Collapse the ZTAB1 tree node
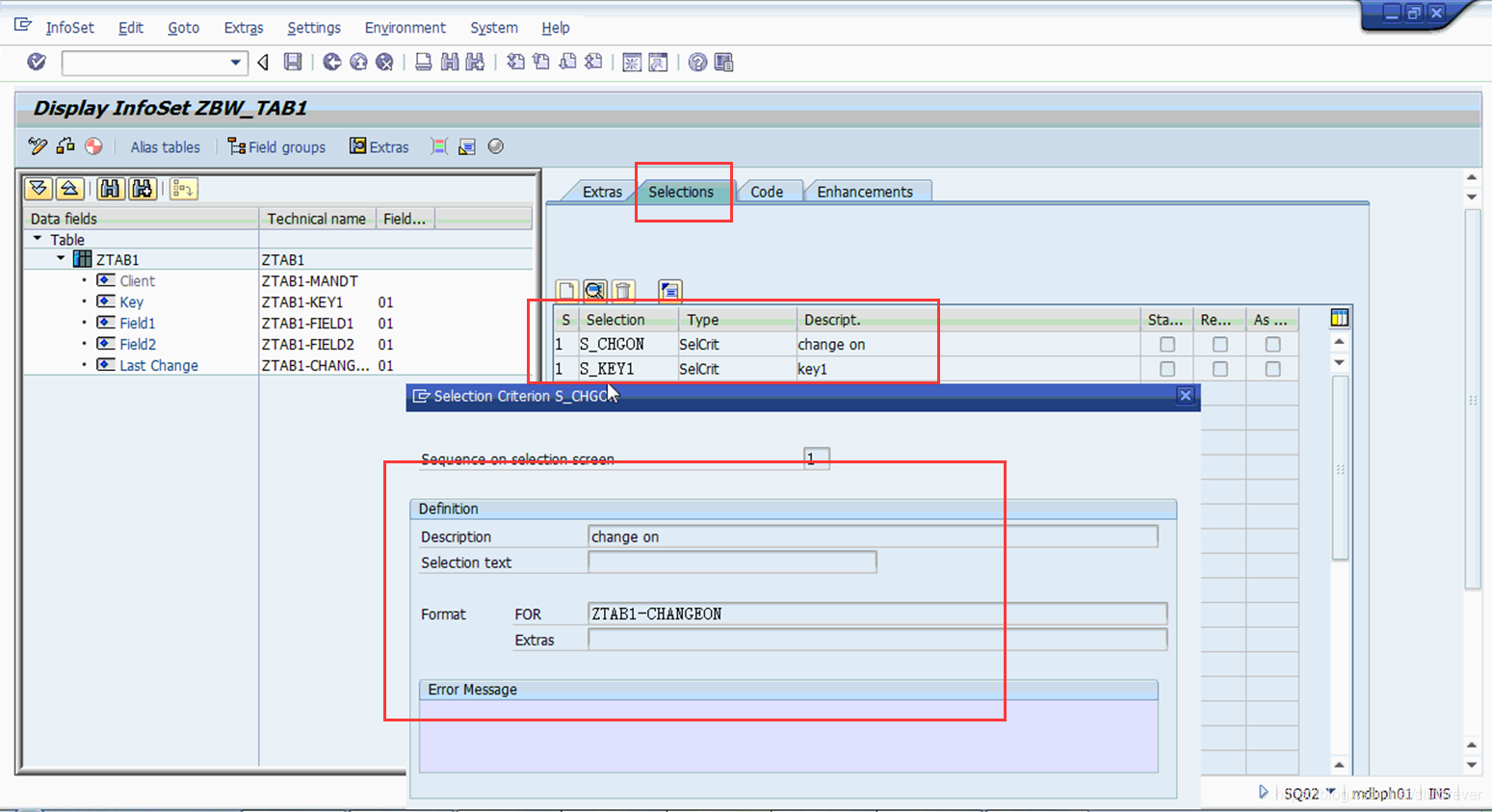The height and width of the screenshot is (812, 1492). click(x=61, y=259)
